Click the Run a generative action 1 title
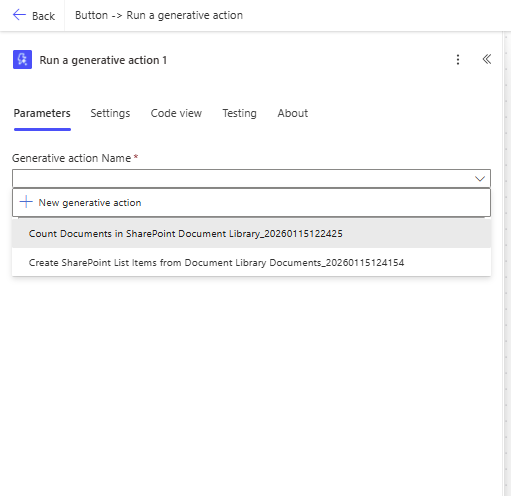511x496 pixels. click(x=103, y=60)
